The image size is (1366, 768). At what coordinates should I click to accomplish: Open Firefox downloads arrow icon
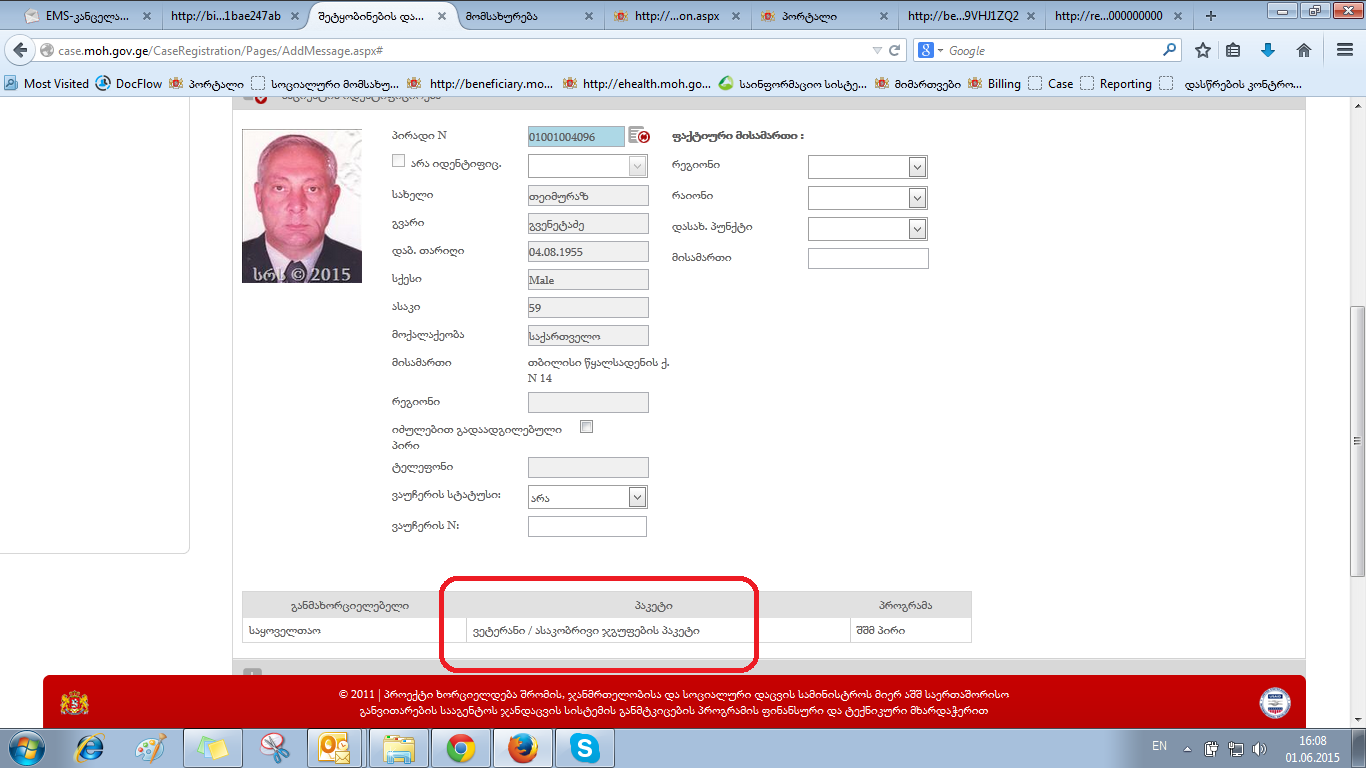[x=1268, y=50]
